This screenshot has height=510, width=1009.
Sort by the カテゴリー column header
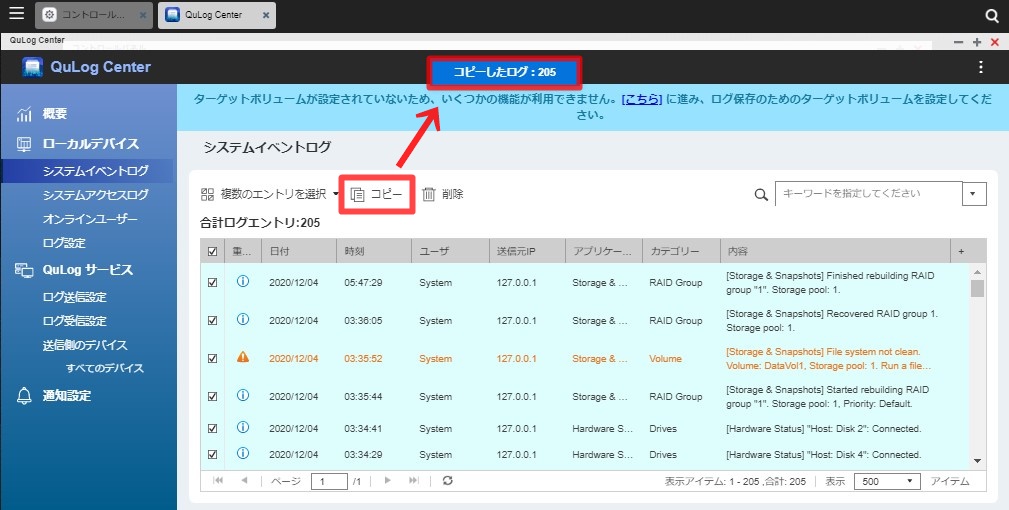click(681, 251)
